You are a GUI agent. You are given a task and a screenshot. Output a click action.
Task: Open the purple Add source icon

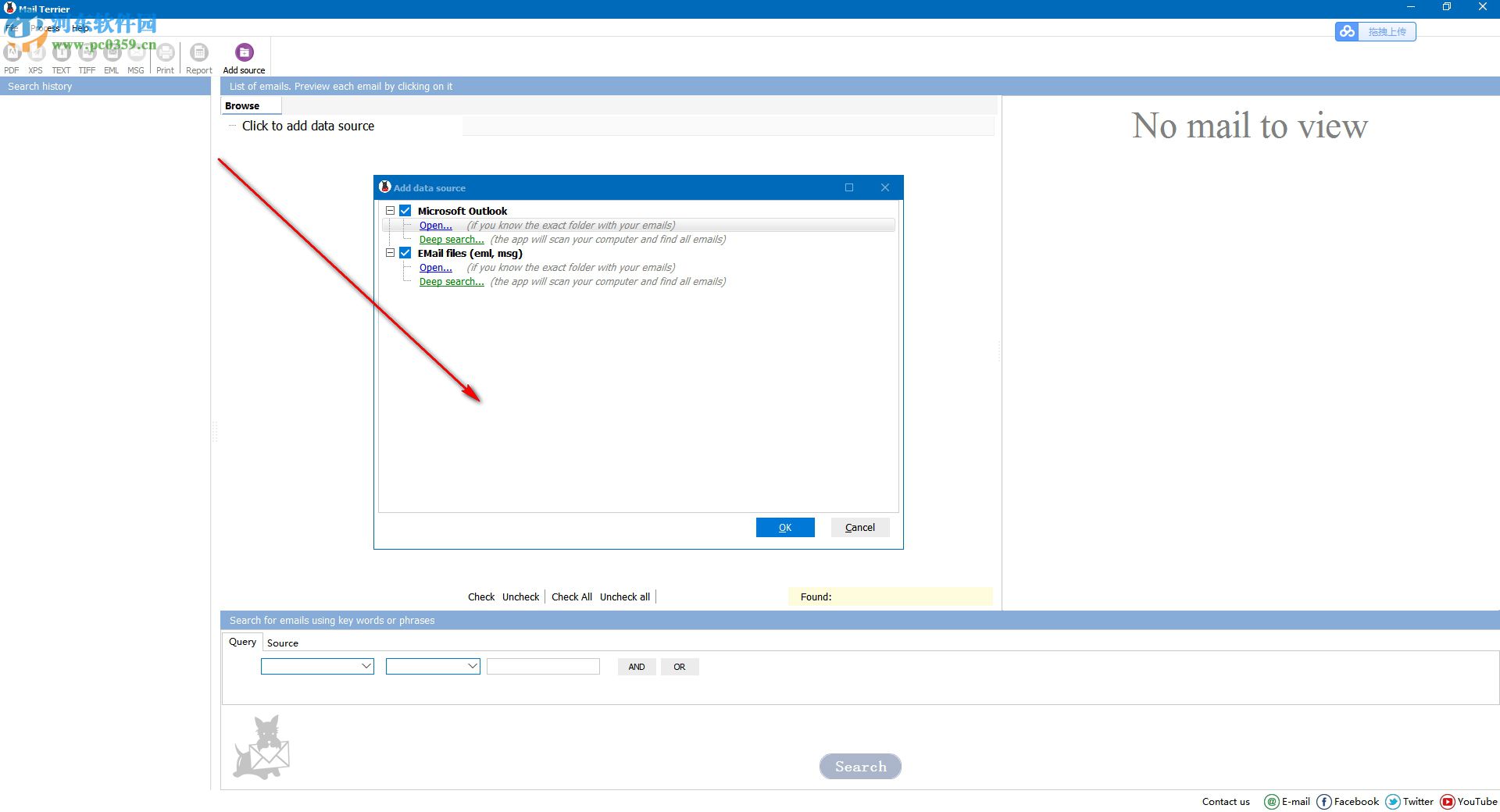pyautogui.click(x=245, y=52)
